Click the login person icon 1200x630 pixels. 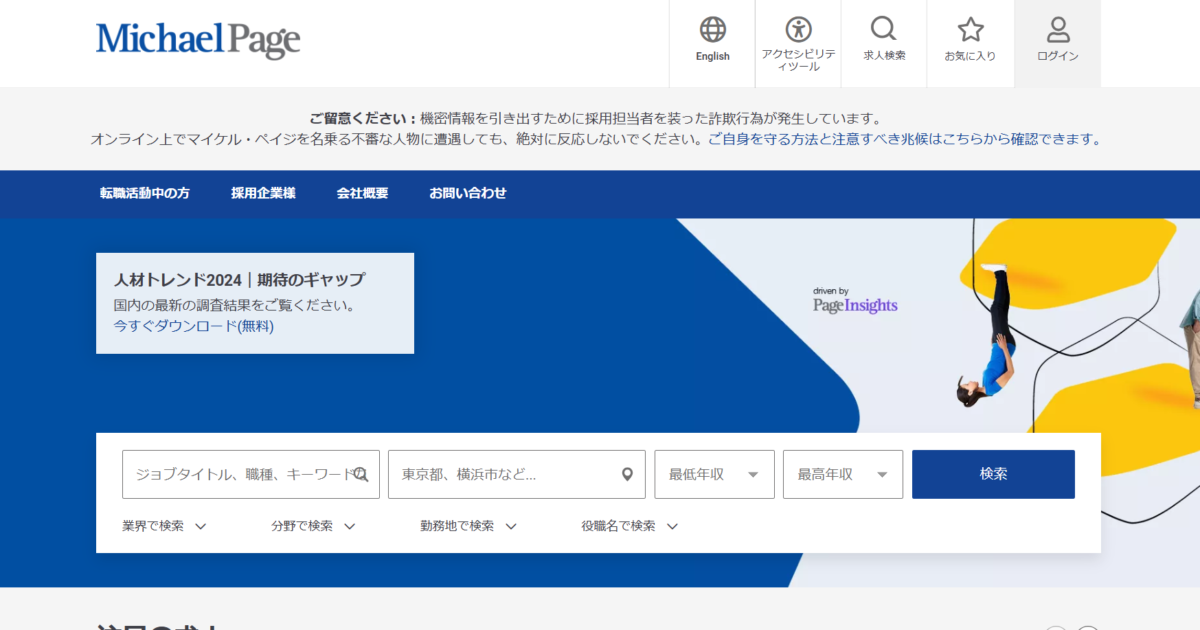click(x=1057, y=30)
